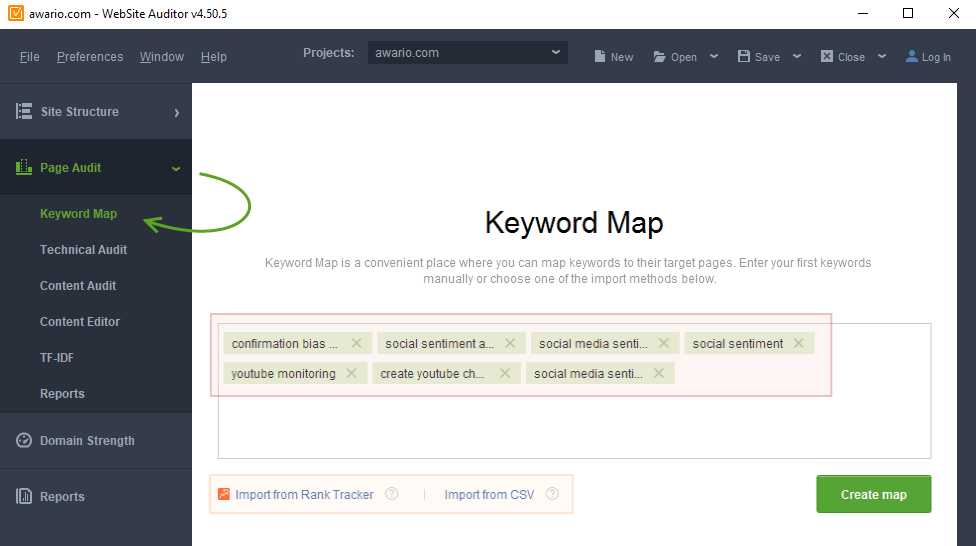
Task: Click the New project document icon
Action: (x=599, y=57)
